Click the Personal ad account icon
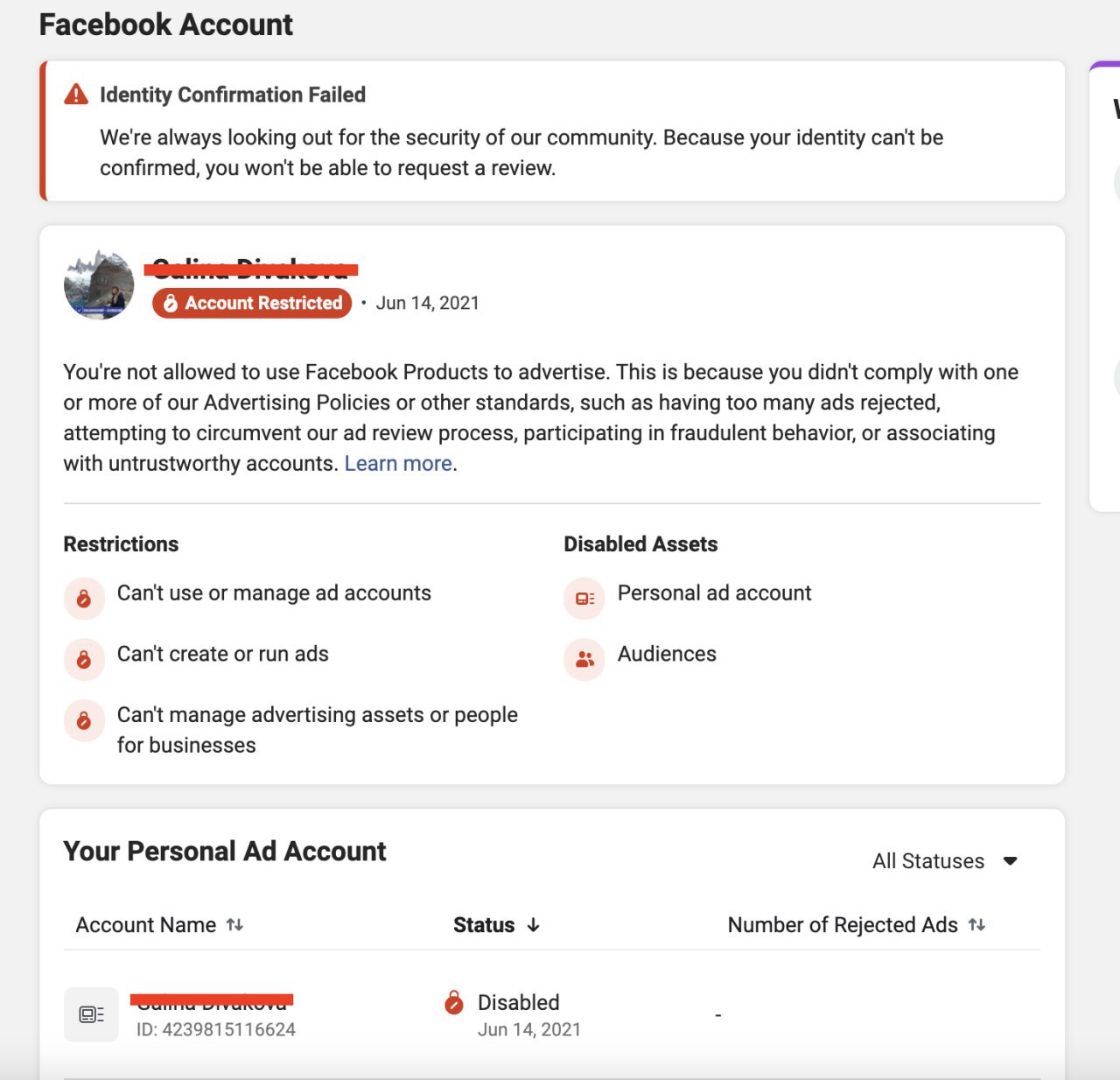 pos(584,599)
